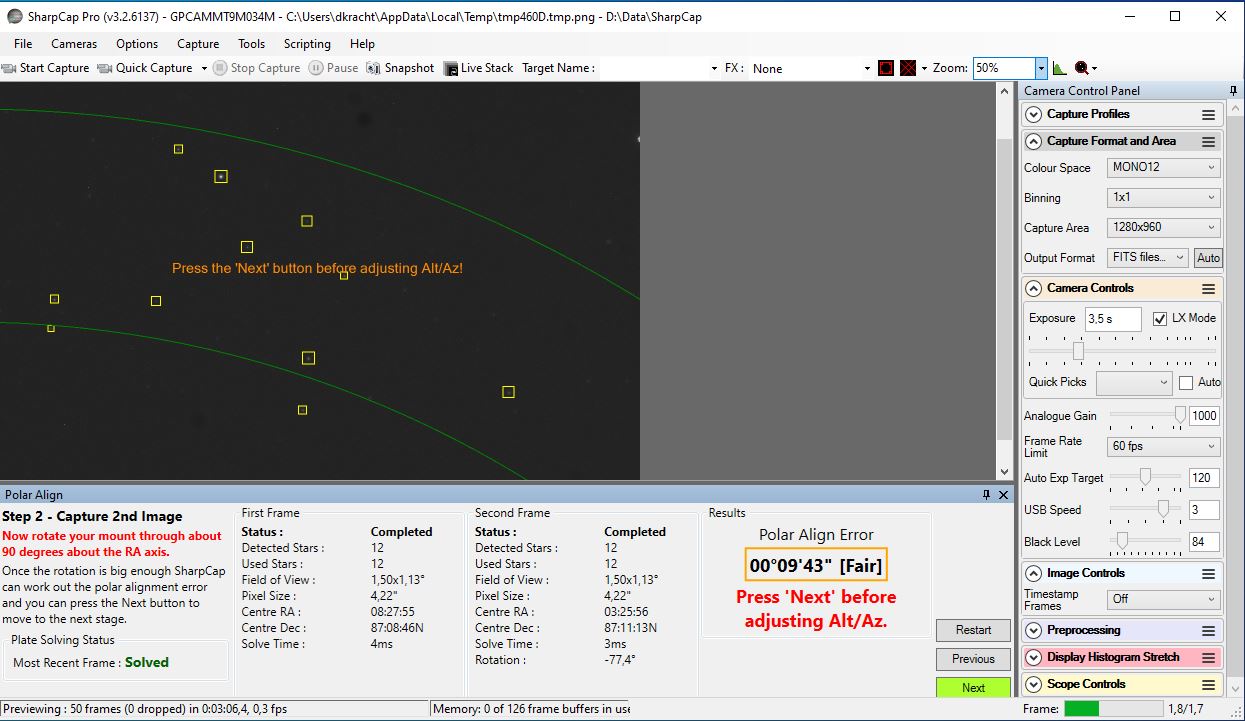Toggle the red reticule overlay icon
Image resolution: width=1245 pixels, height=721 pixels.
point(907,68)
